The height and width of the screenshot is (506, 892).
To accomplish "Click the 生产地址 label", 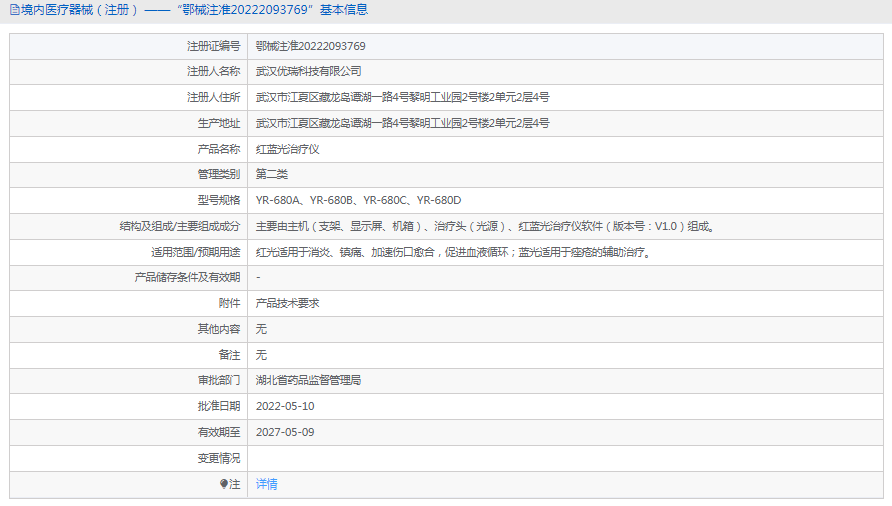I will 218,124.
